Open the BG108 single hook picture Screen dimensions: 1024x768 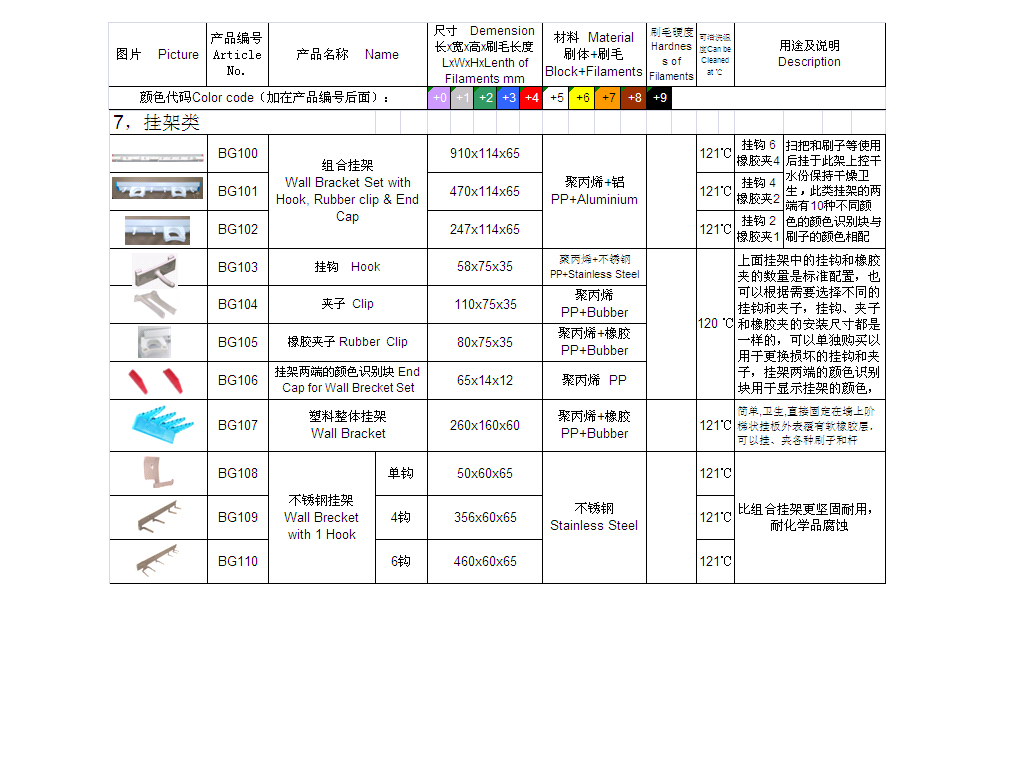(159, 472)
